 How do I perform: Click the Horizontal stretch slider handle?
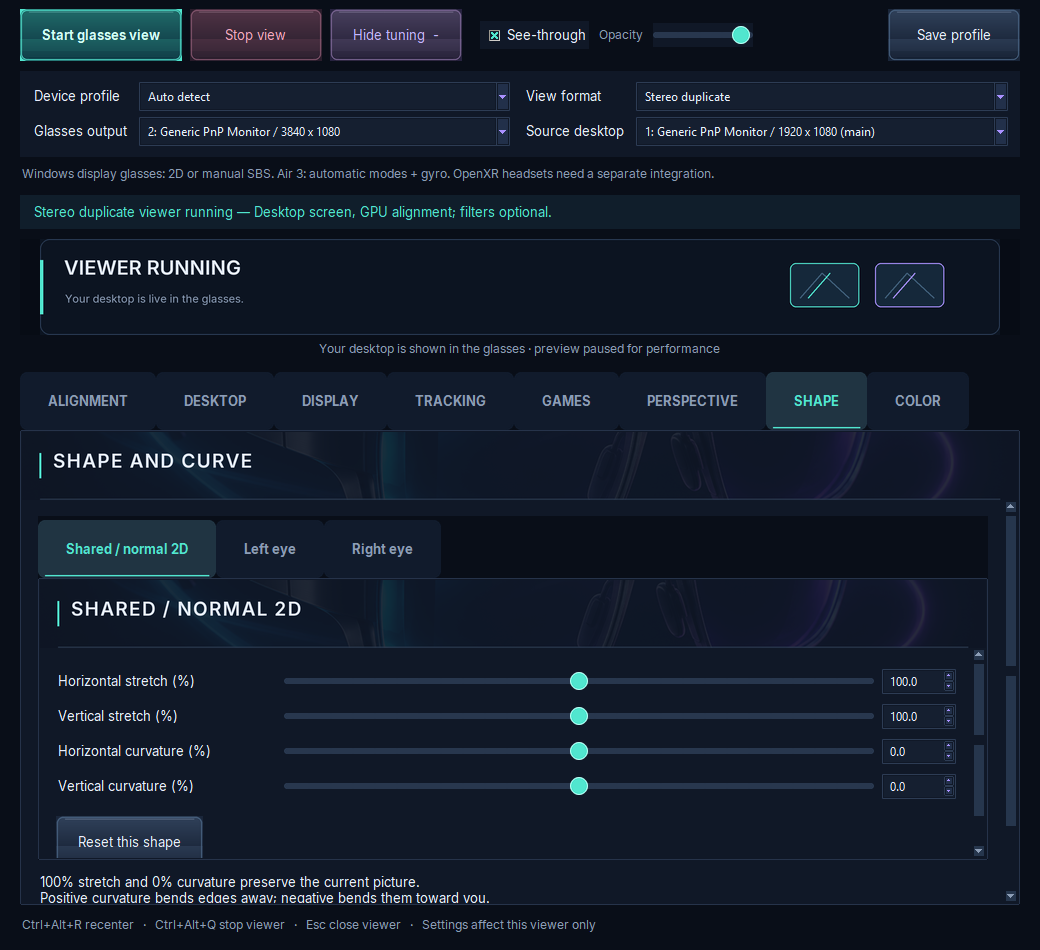coord(579,681)
